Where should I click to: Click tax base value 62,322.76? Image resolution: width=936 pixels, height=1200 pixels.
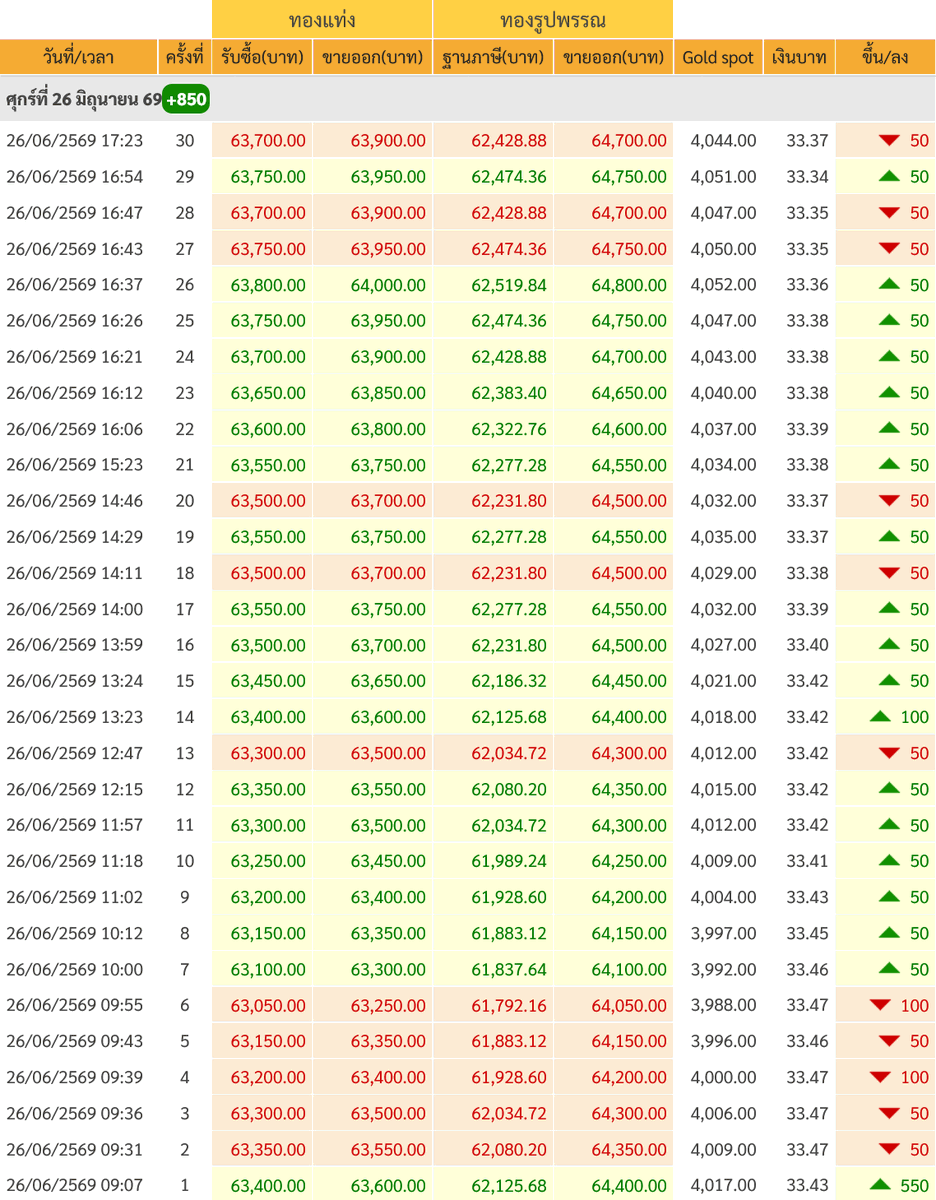tap(509, 429)
